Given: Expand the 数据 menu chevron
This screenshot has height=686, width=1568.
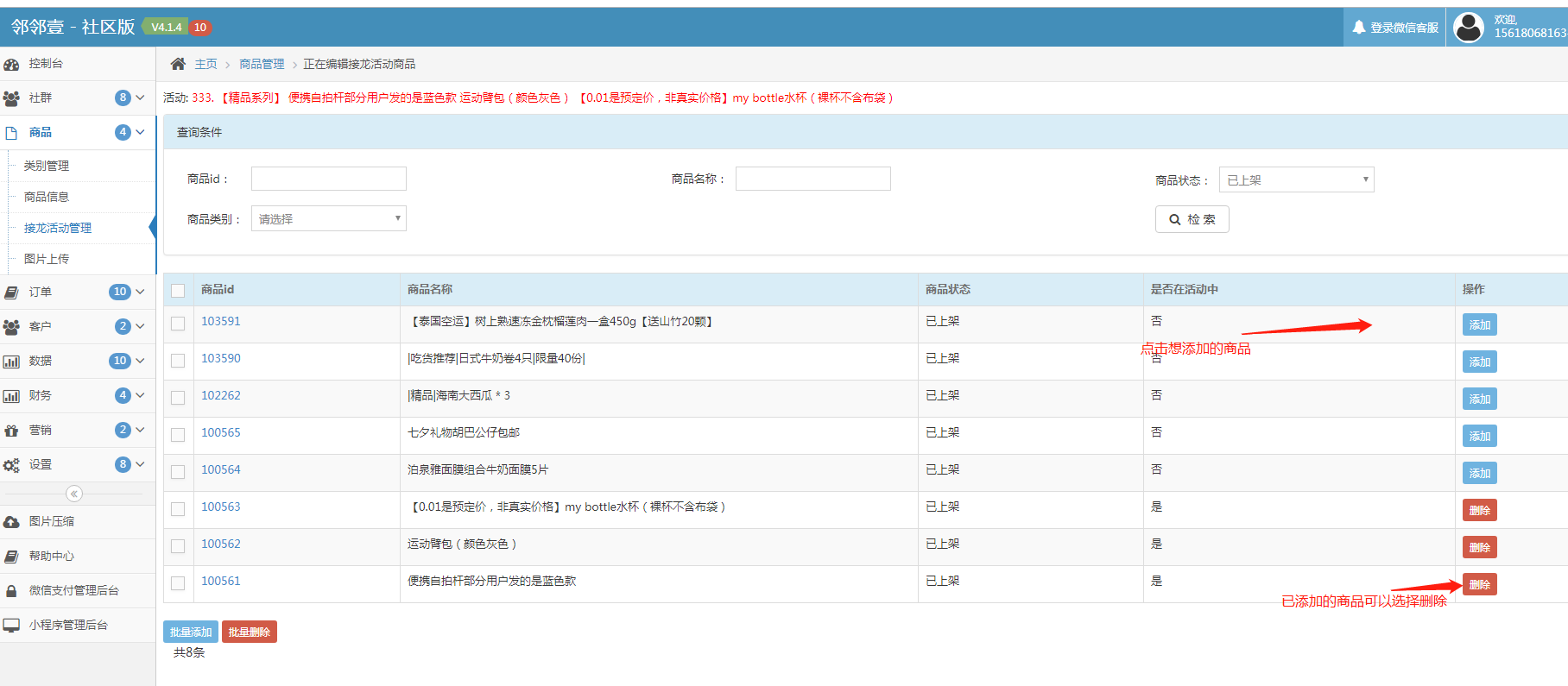Looking at the screenshot, I should 140,361.
